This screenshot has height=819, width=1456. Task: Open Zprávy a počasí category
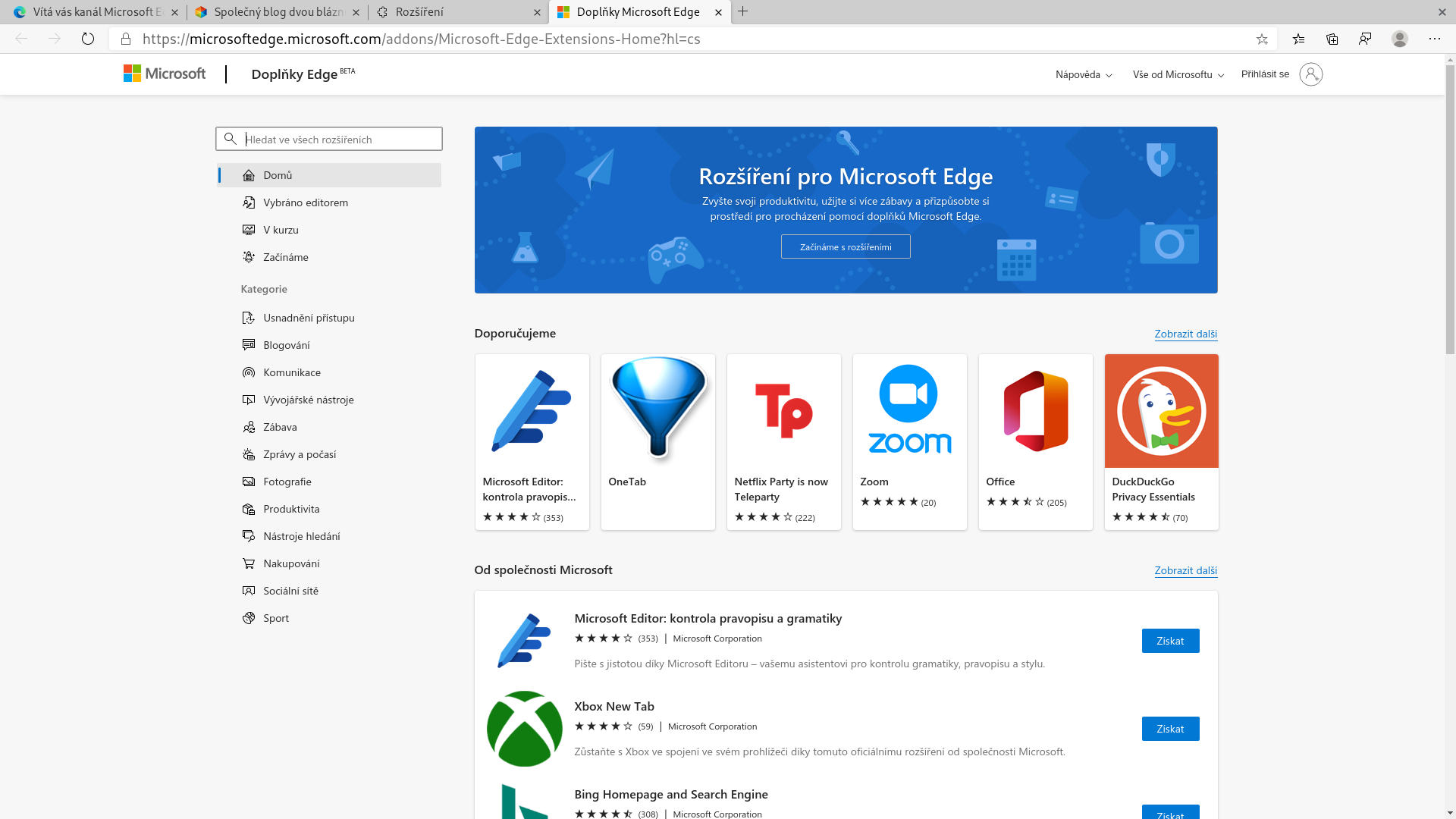(x=329, y=454)
